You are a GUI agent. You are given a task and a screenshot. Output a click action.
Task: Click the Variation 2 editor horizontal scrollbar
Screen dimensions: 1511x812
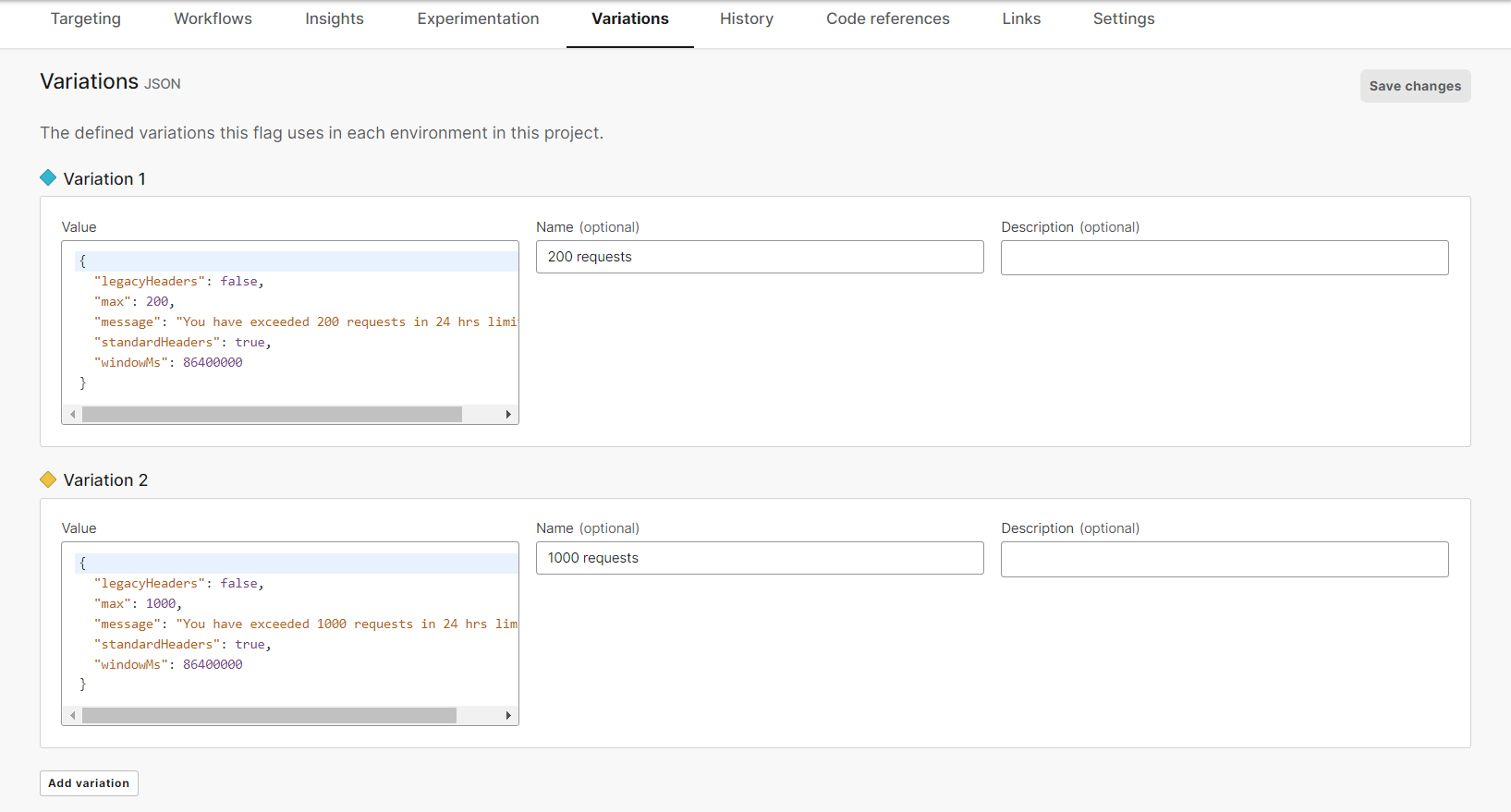click(x=269, y=716)
